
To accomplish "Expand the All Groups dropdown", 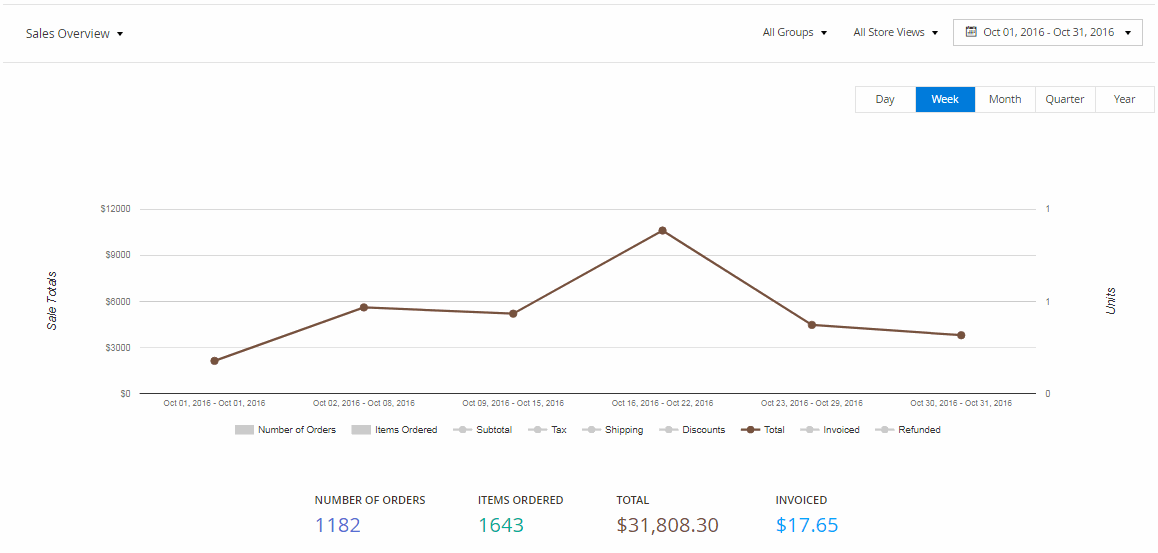I will coord(795,32).
